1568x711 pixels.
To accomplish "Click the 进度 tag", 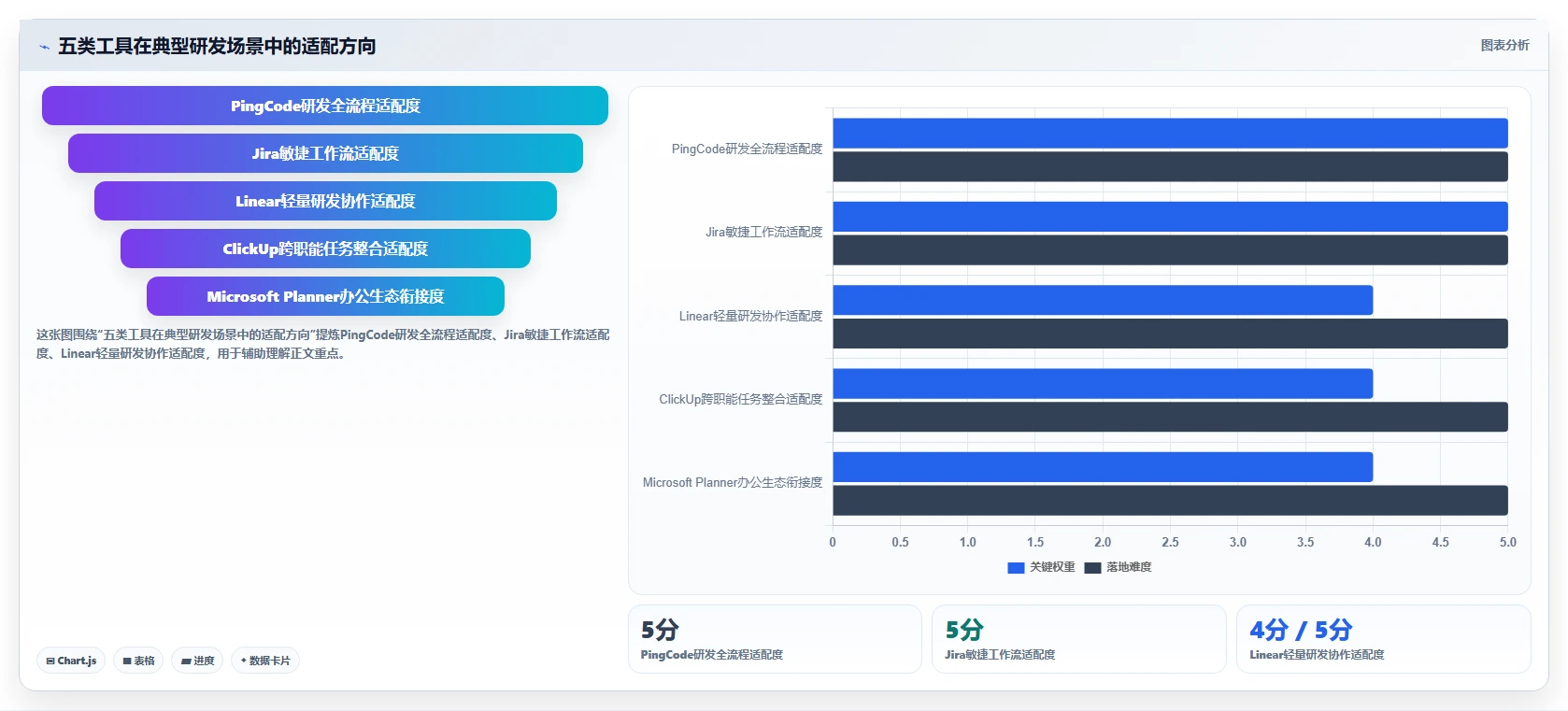I will 197,661.
